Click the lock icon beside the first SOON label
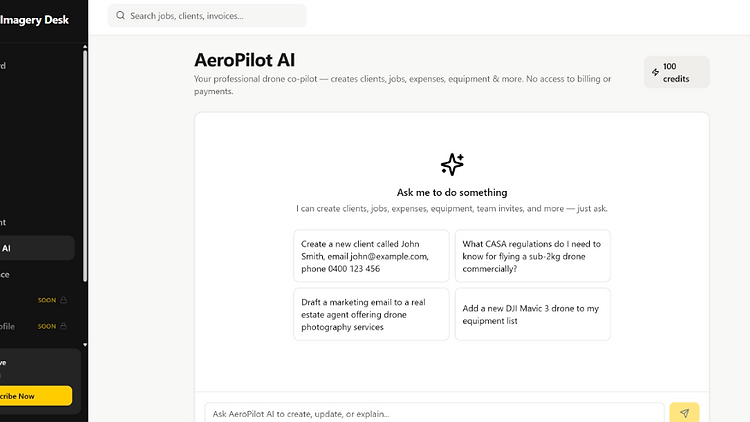The height and width of the screenshot is (422, 750). tap(63, 300)
